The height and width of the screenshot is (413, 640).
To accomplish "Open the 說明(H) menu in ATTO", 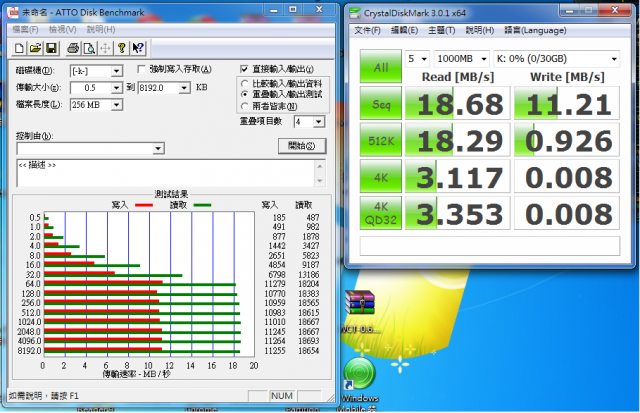I will coord(101,29).
